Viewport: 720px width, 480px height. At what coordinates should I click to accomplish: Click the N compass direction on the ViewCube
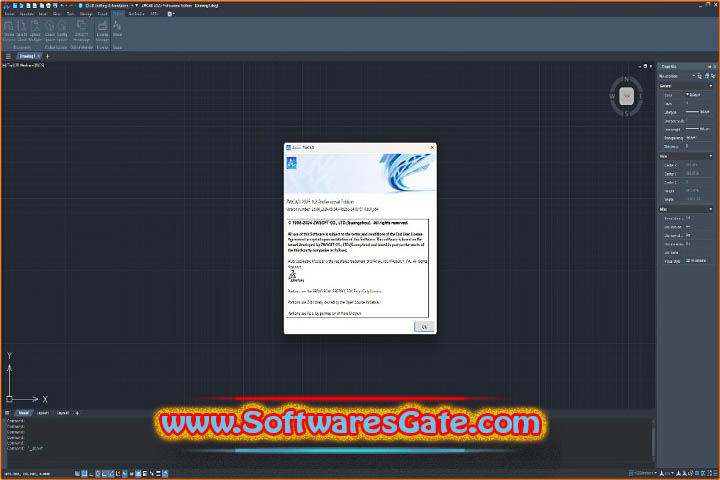(x=626, y=79)
